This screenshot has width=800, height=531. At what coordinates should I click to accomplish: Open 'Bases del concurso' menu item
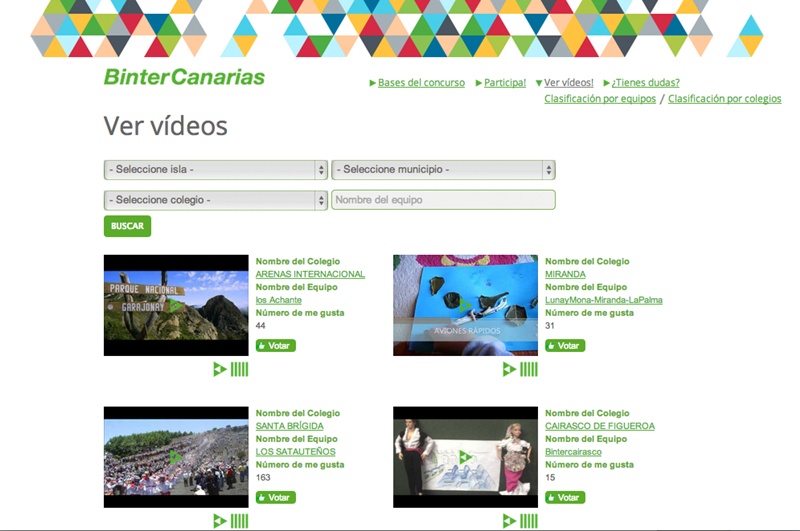421,83
